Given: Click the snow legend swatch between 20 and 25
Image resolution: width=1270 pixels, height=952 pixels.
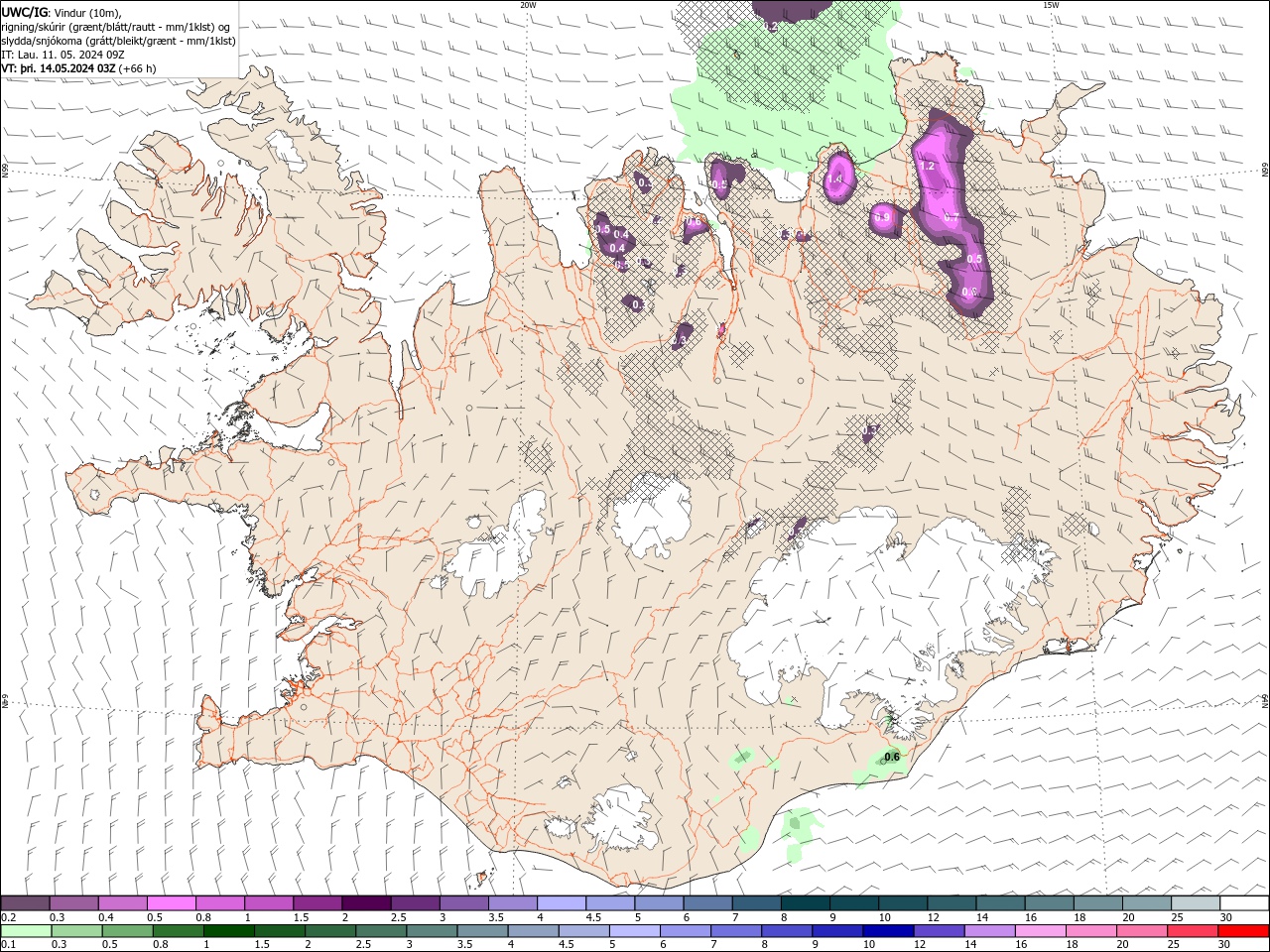Looking at the screenshot, I should [x=1147, y=903].
